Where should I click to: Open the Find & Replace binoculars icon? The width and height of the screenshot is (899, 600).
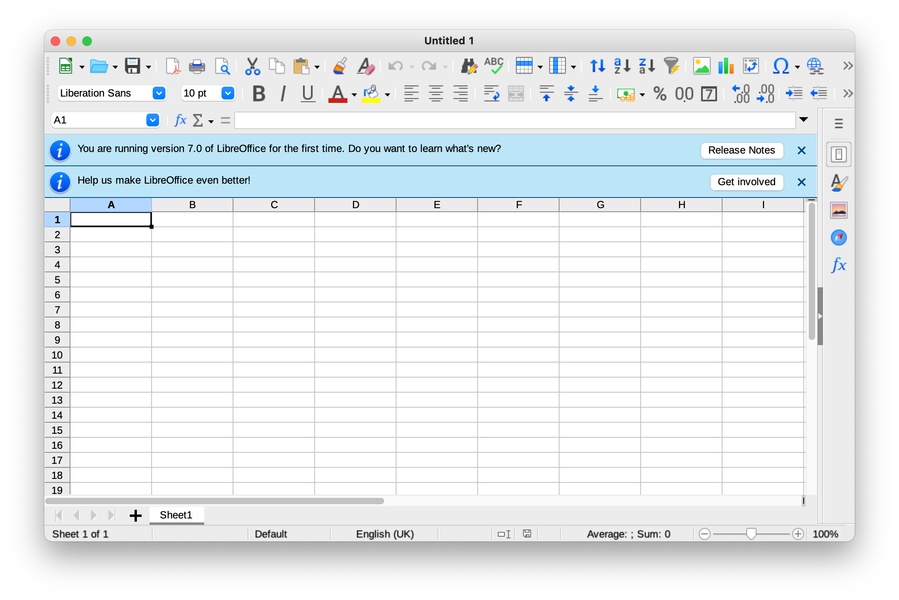(468, 66)
